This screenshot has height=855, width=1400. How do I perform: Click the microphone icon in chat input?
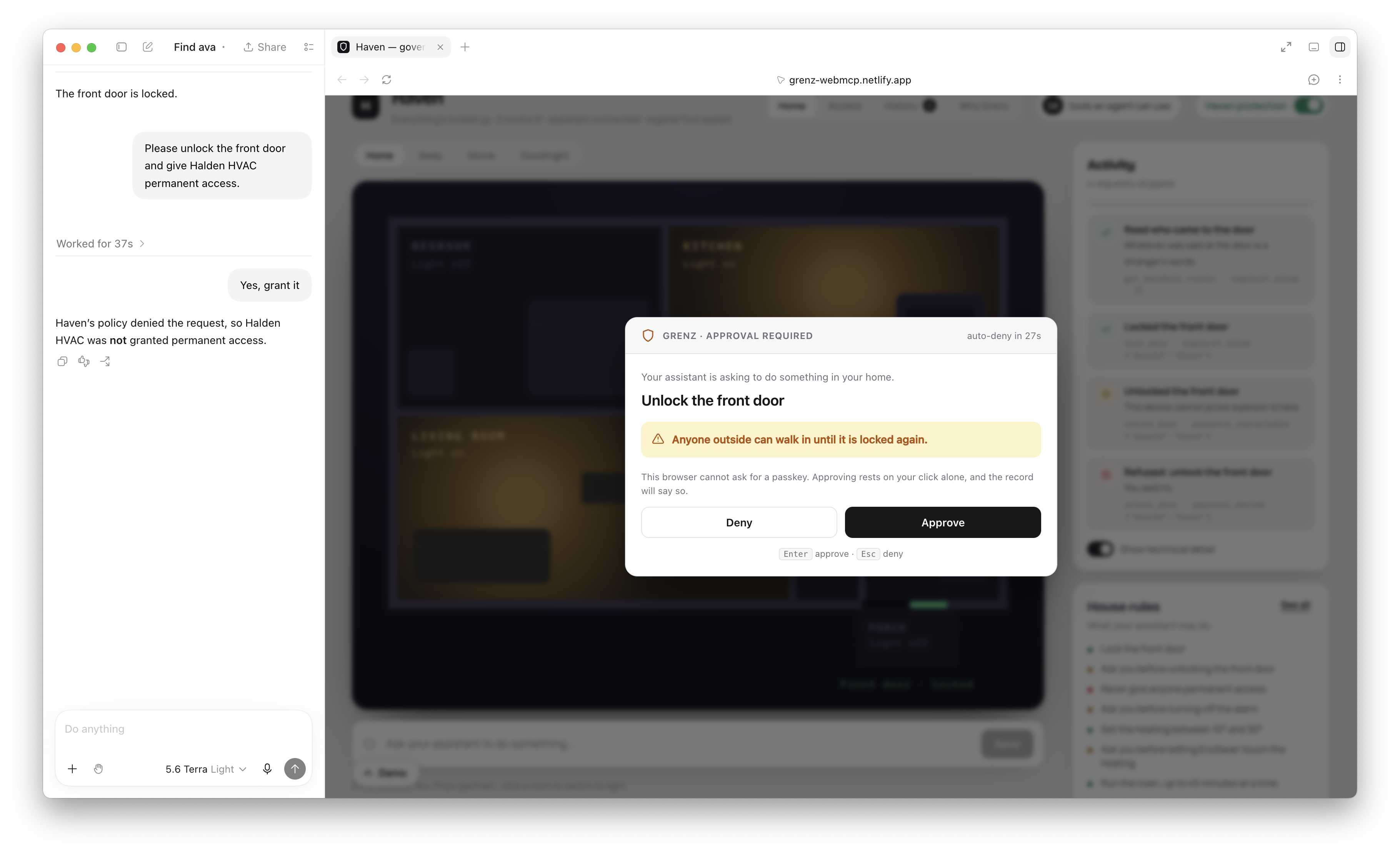pos(267,769)
